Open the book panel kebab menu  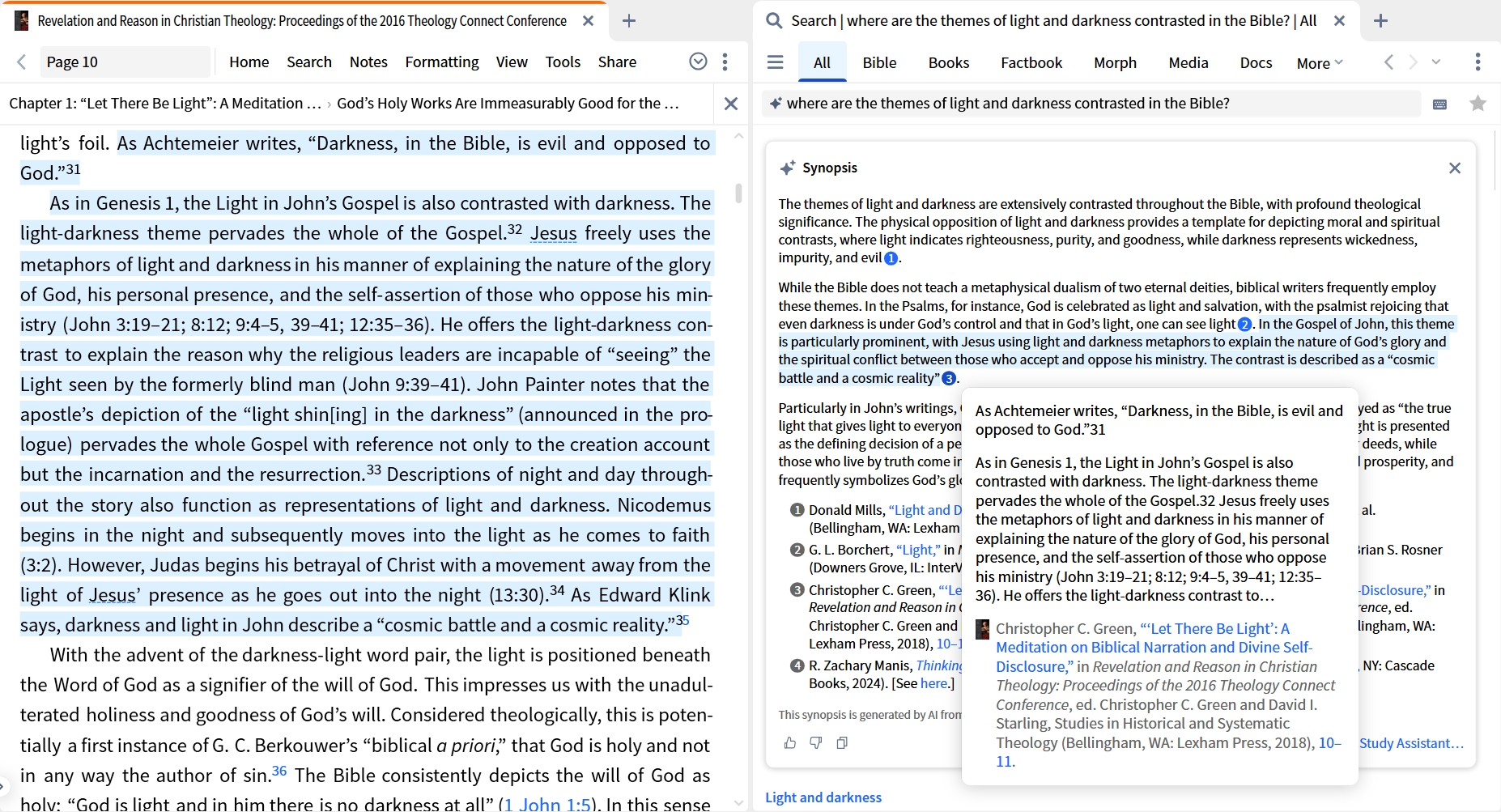click(x=725, y=62)
